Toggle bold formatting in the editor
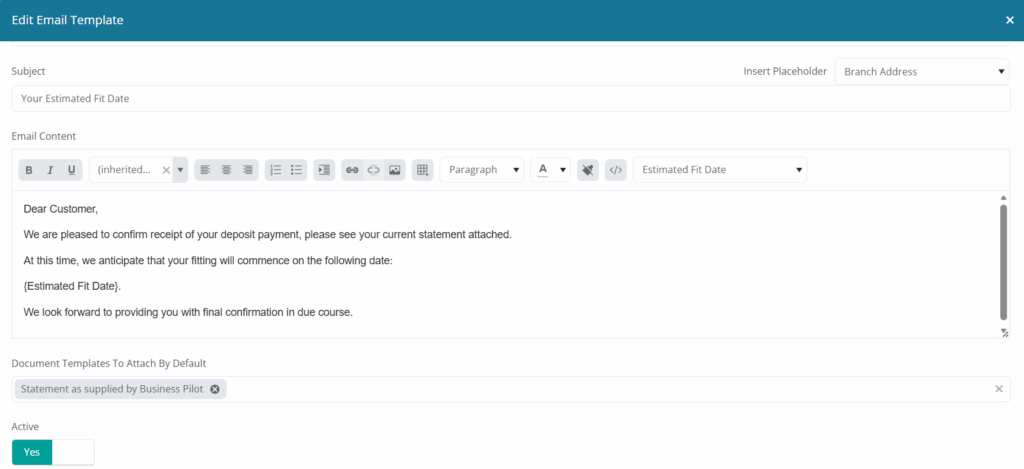This screenshot has width=1024, height=469. pos(29,170)
